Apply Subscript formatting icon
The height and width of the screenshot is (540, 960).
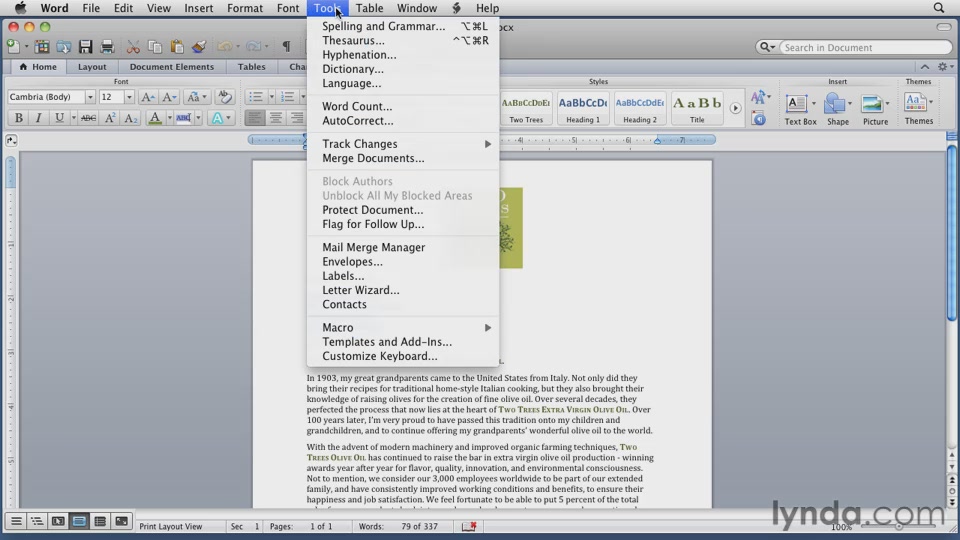130,118
